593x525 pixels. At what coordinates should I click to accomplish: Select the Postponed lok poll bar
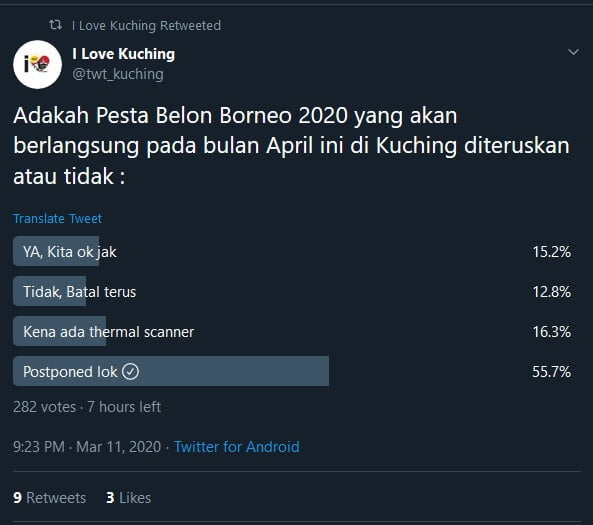171,371
